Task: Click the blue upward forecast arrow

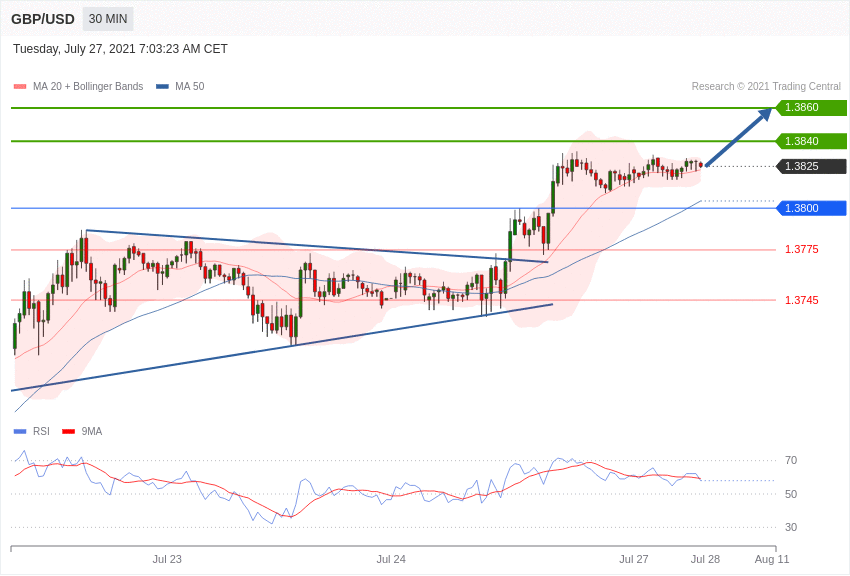Action: tap(738, 137)
